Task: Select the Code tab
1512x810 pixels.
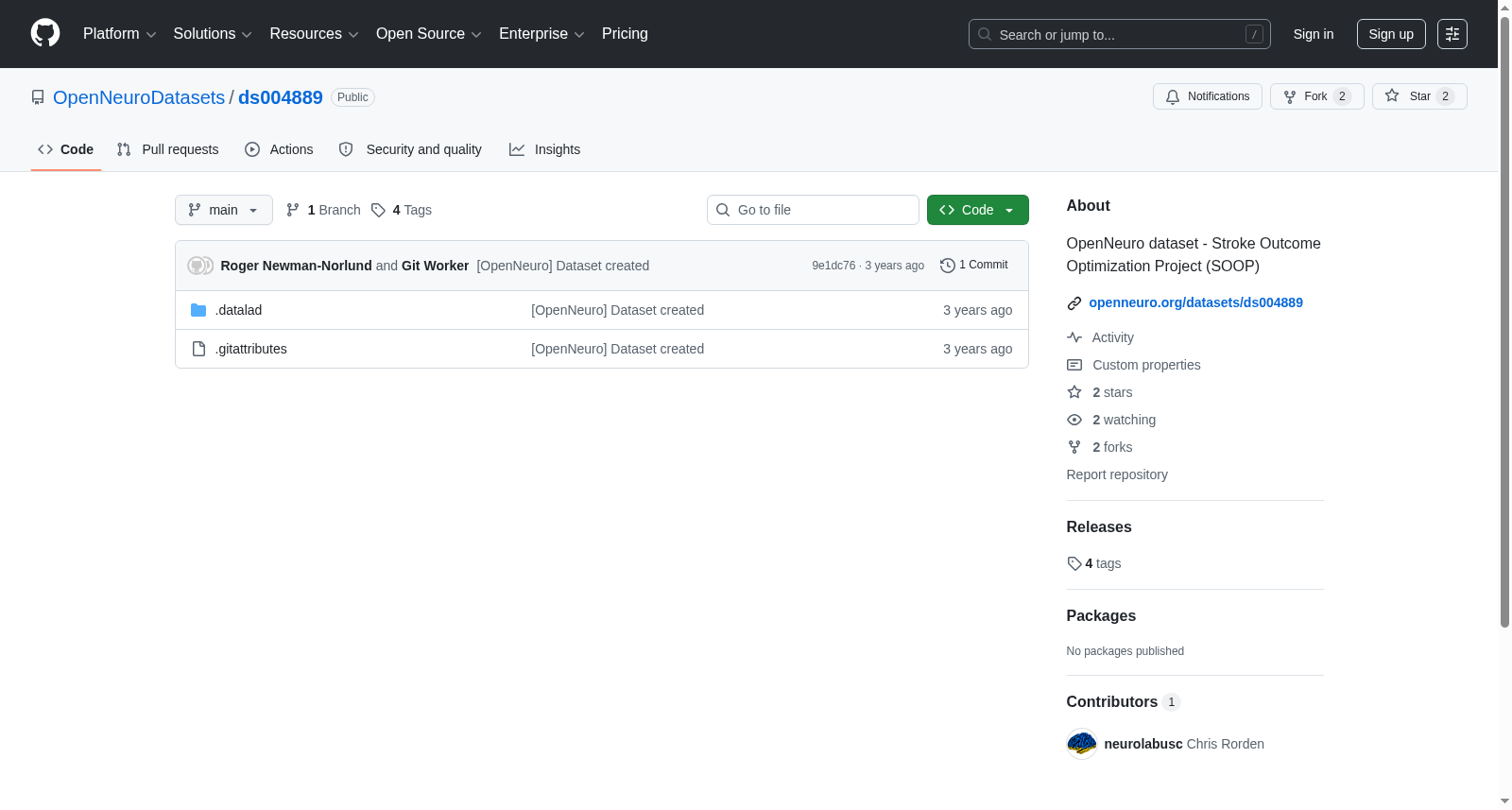Action: [x=66, y=149]
